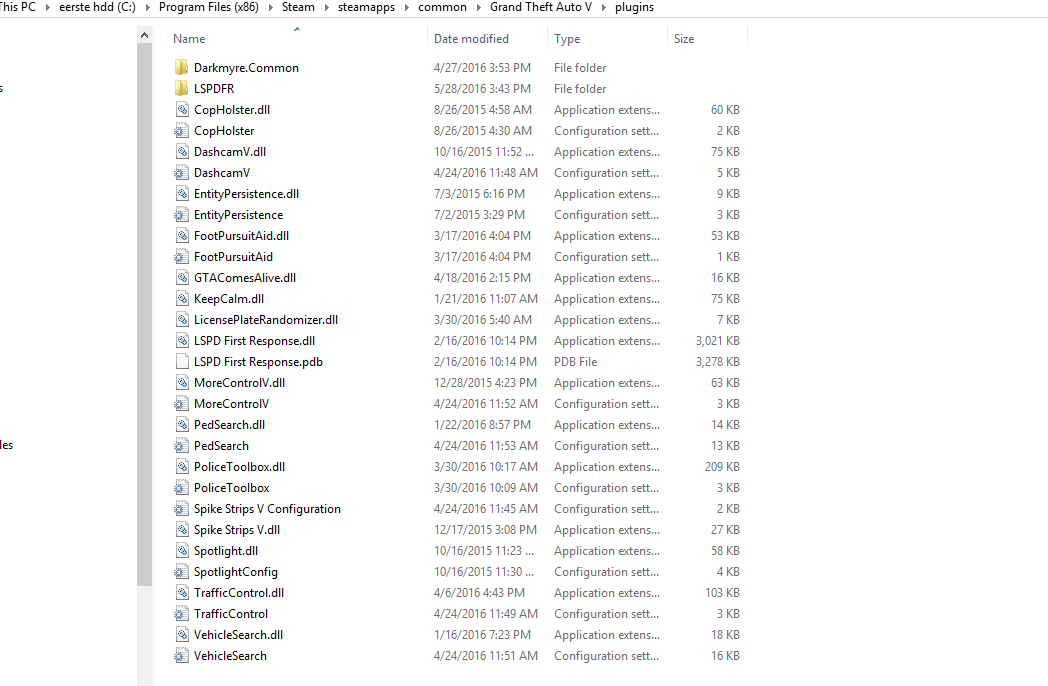Image resolution: width=1048 pixels, height=686 pixels.
Task: Expand the breadcrumb arrow after Program Files (x86)
Action: (x=271, y=7)
